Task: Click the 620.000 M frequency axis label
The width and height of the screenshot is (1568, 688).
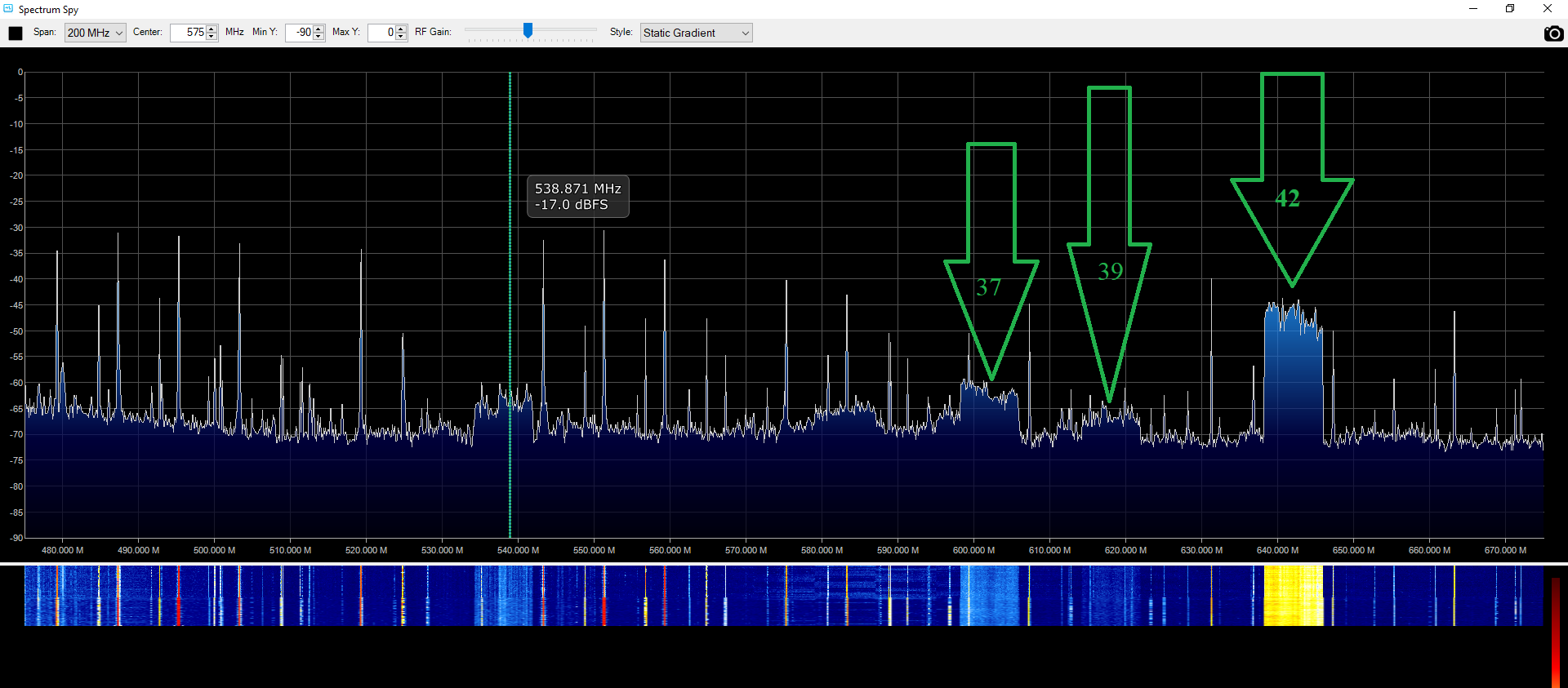Action: tap(1126, 550)
